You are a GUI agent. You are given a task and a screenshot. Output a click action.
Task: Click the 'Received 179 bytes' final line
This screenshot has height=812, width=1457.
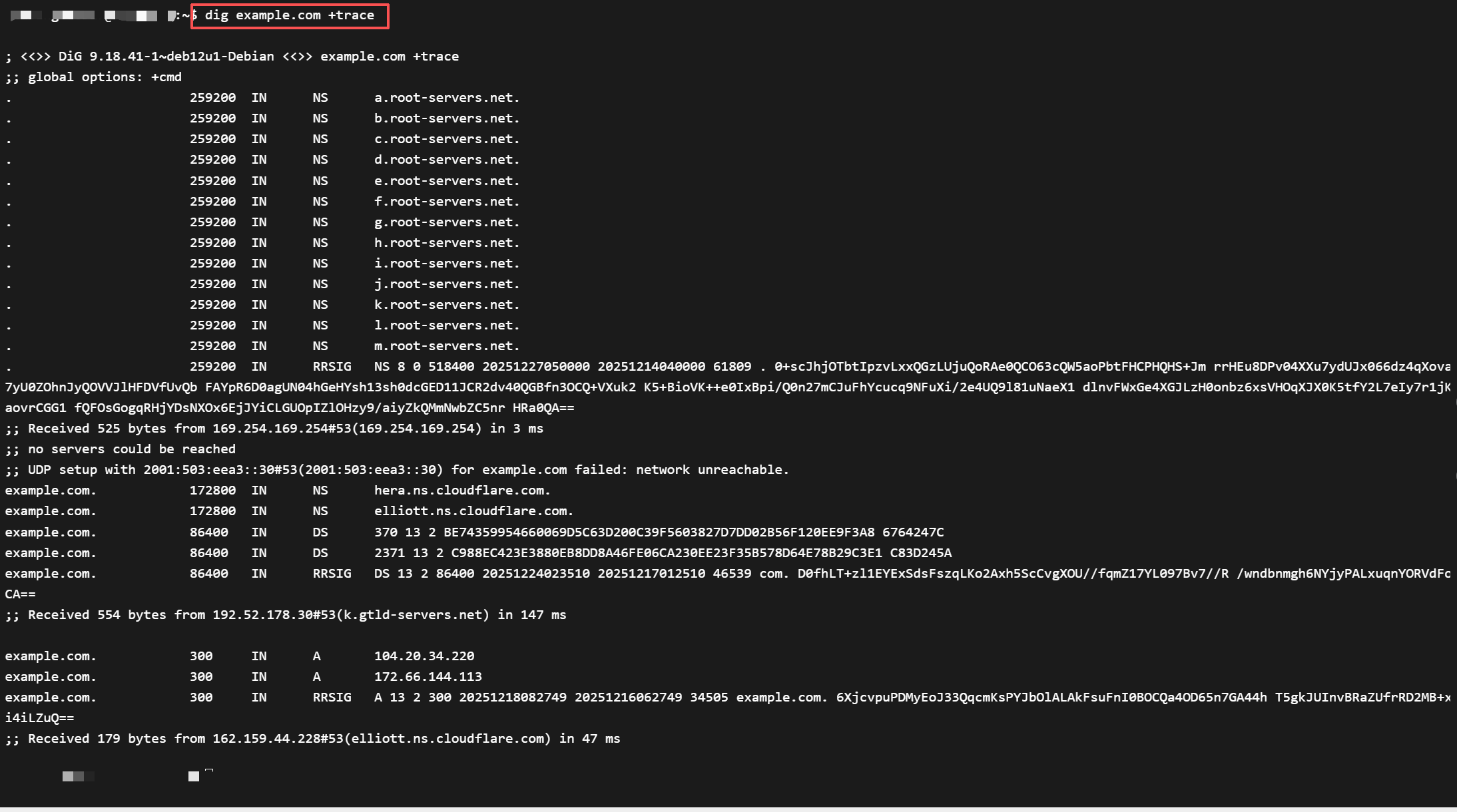[312, 739]
